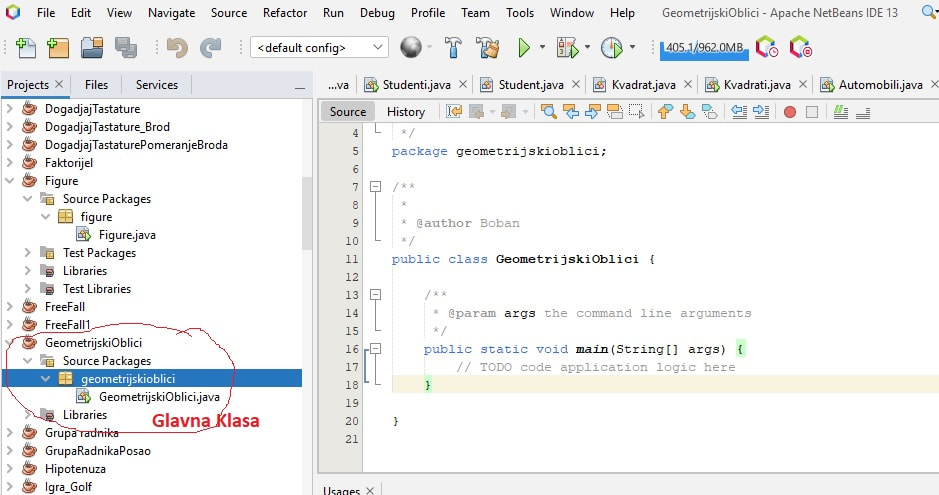The image size is (939, 495).
Task: Click the Save All icon
Action: 126,48
